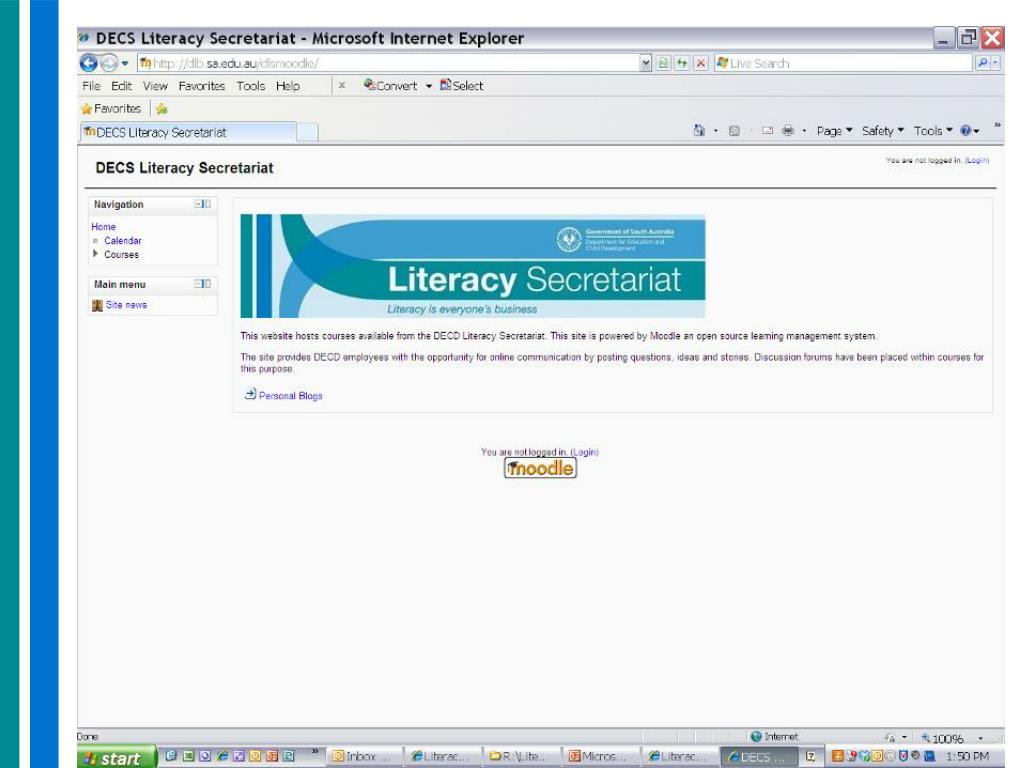This screenshot has height=768, width=1024.
Task: Click the Internet security zone indicator
Action: (x=775, y=737)
